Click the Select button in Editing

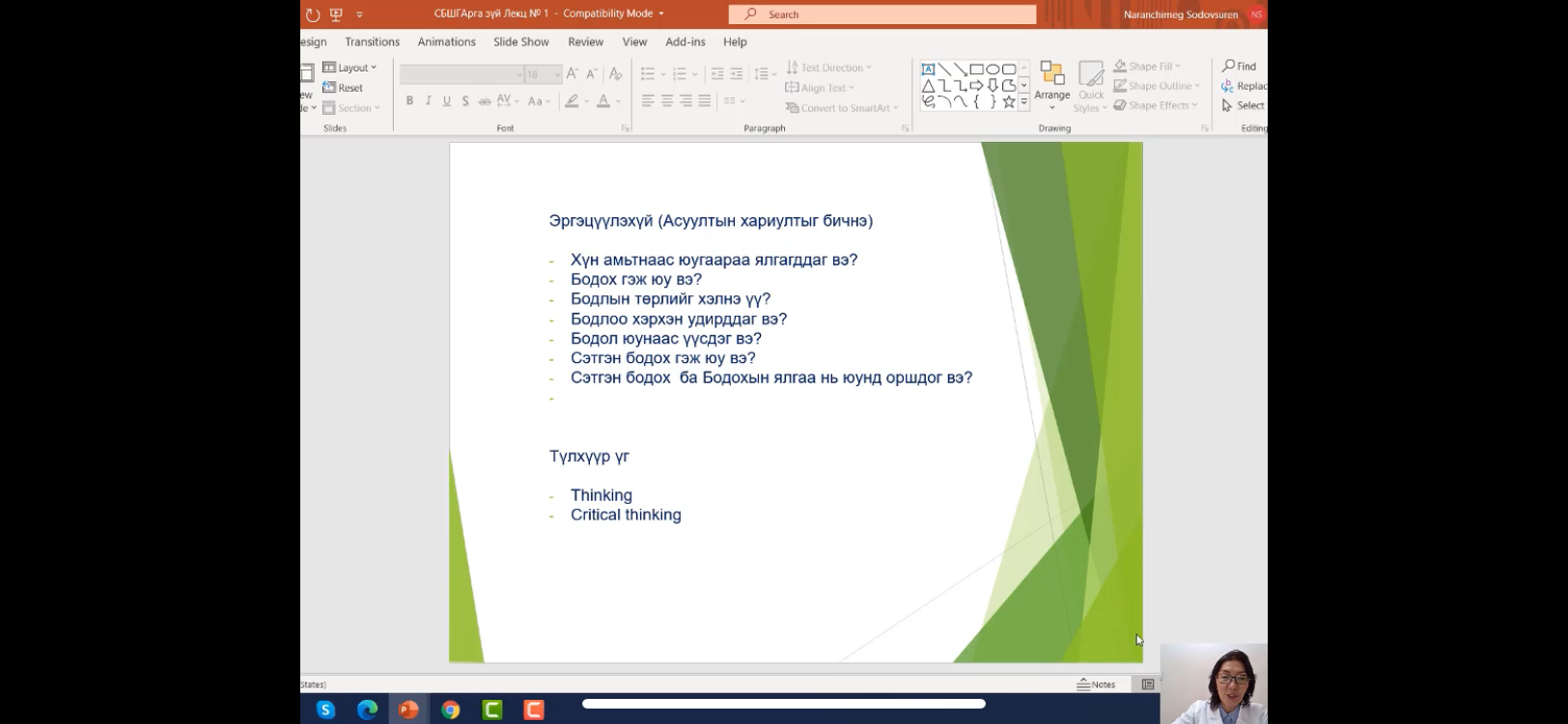click(1243, 106)
